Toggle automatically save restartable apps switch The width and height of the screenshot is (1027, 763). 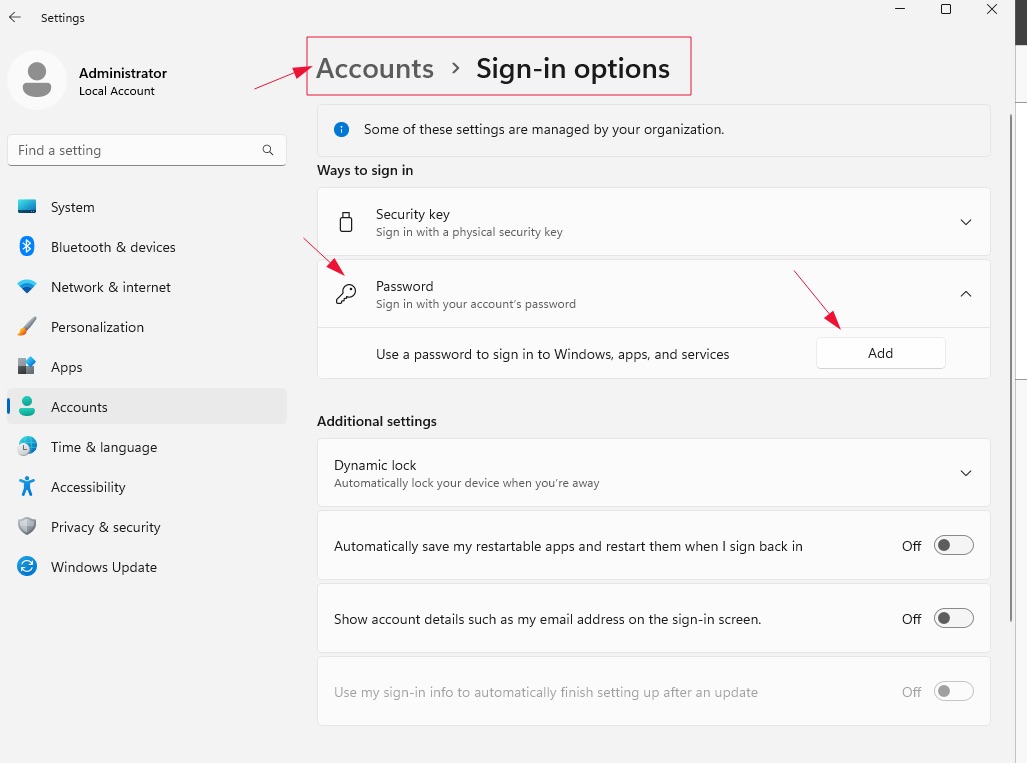[953, 546]
